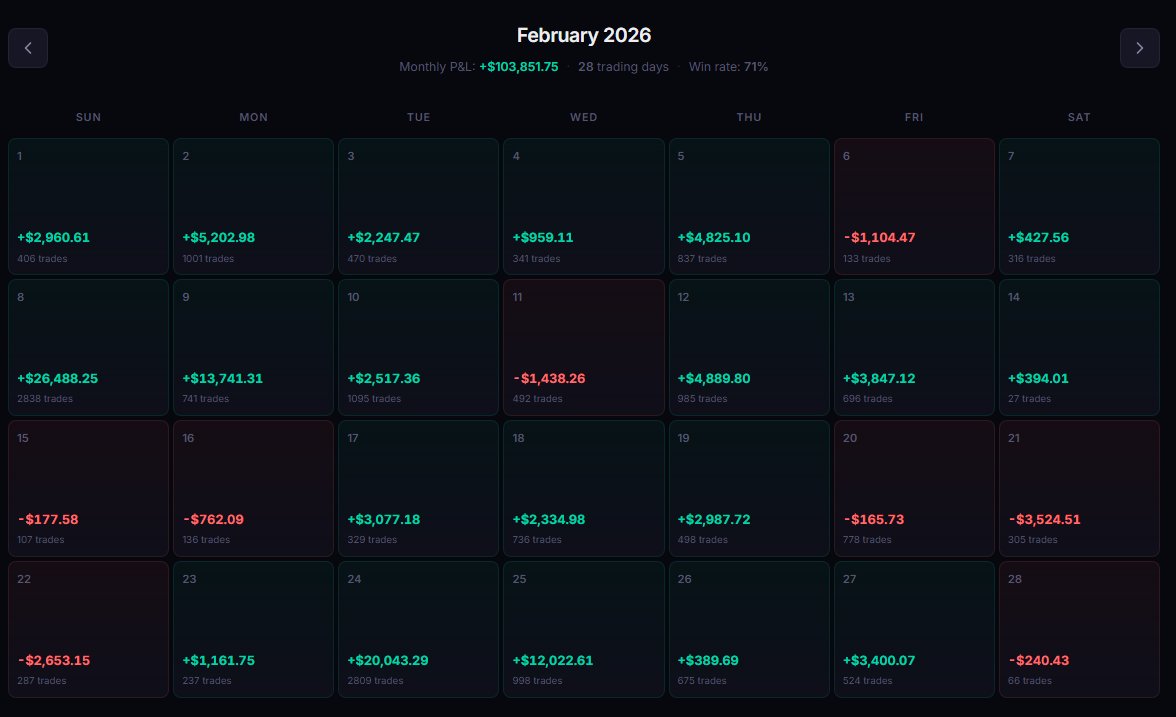Viewport: 1176px width, 717px height.
Task: Click the 998 trades count
Action: point(537,681)
